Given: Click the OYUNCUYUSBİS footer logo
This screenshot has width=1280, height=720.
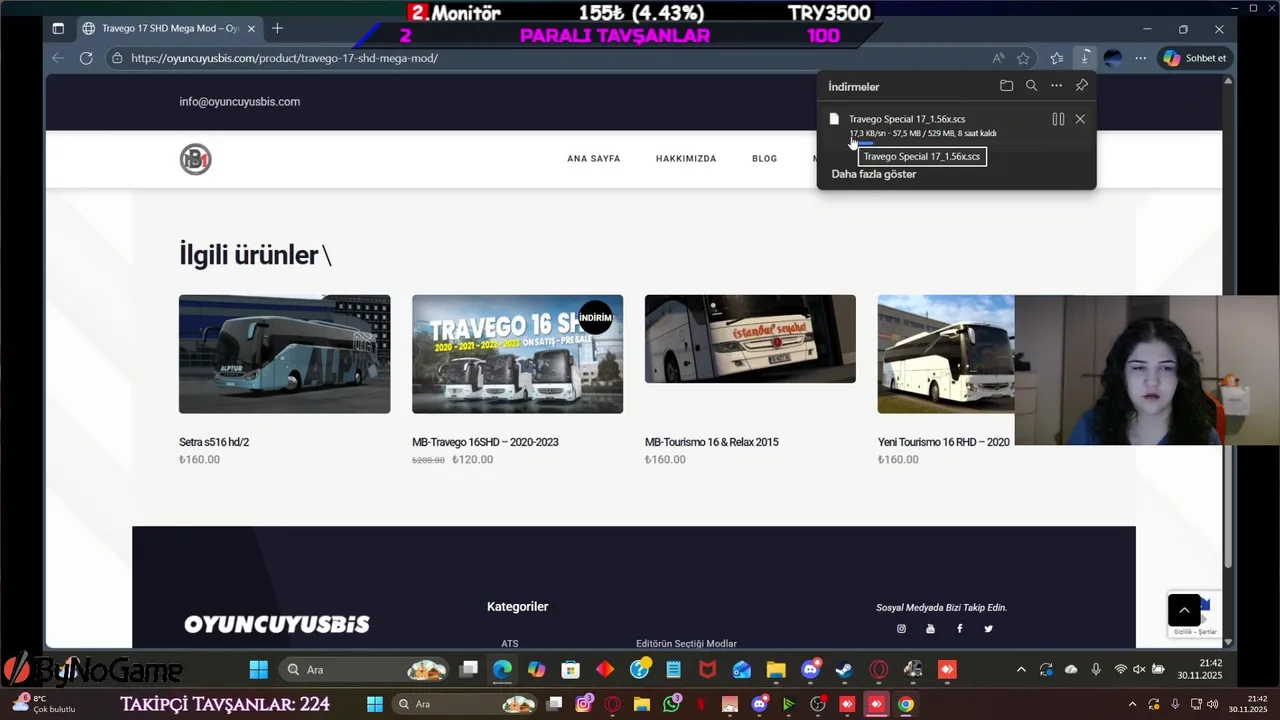Looking at the screenshot, I should (277, 624).
